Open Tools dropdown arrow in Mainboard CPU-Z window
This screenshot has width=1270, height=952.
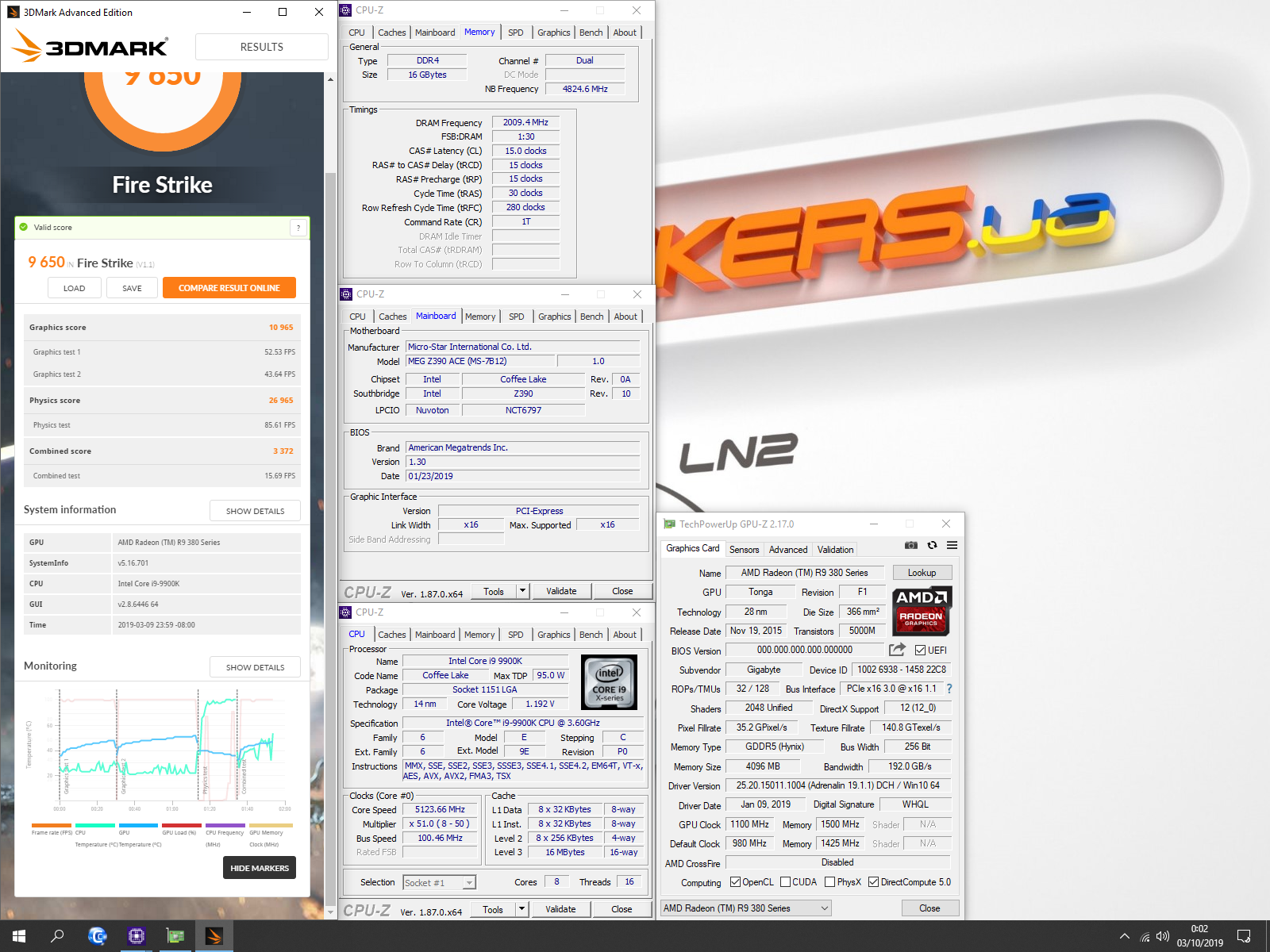(522, 591)
